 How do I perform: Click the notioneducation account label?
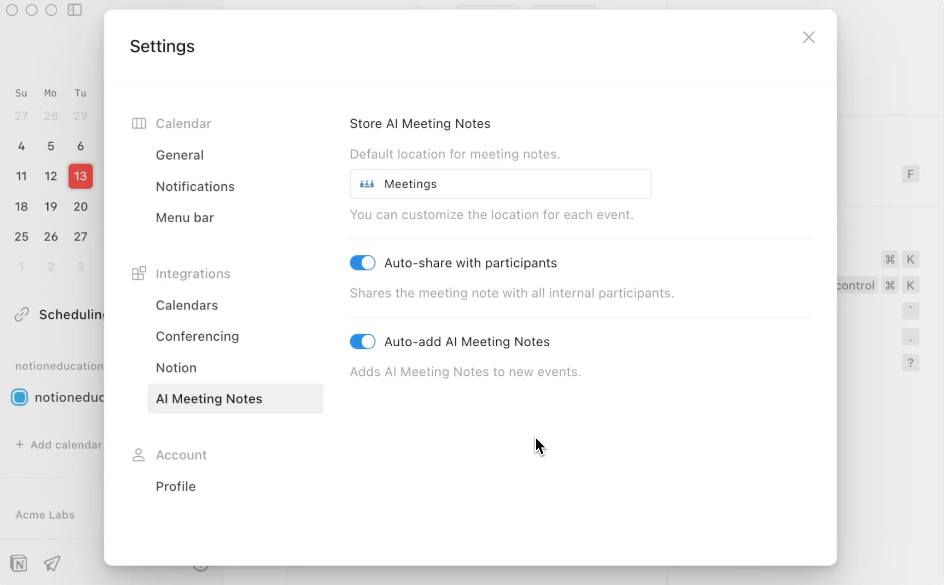tap(59, 366)
